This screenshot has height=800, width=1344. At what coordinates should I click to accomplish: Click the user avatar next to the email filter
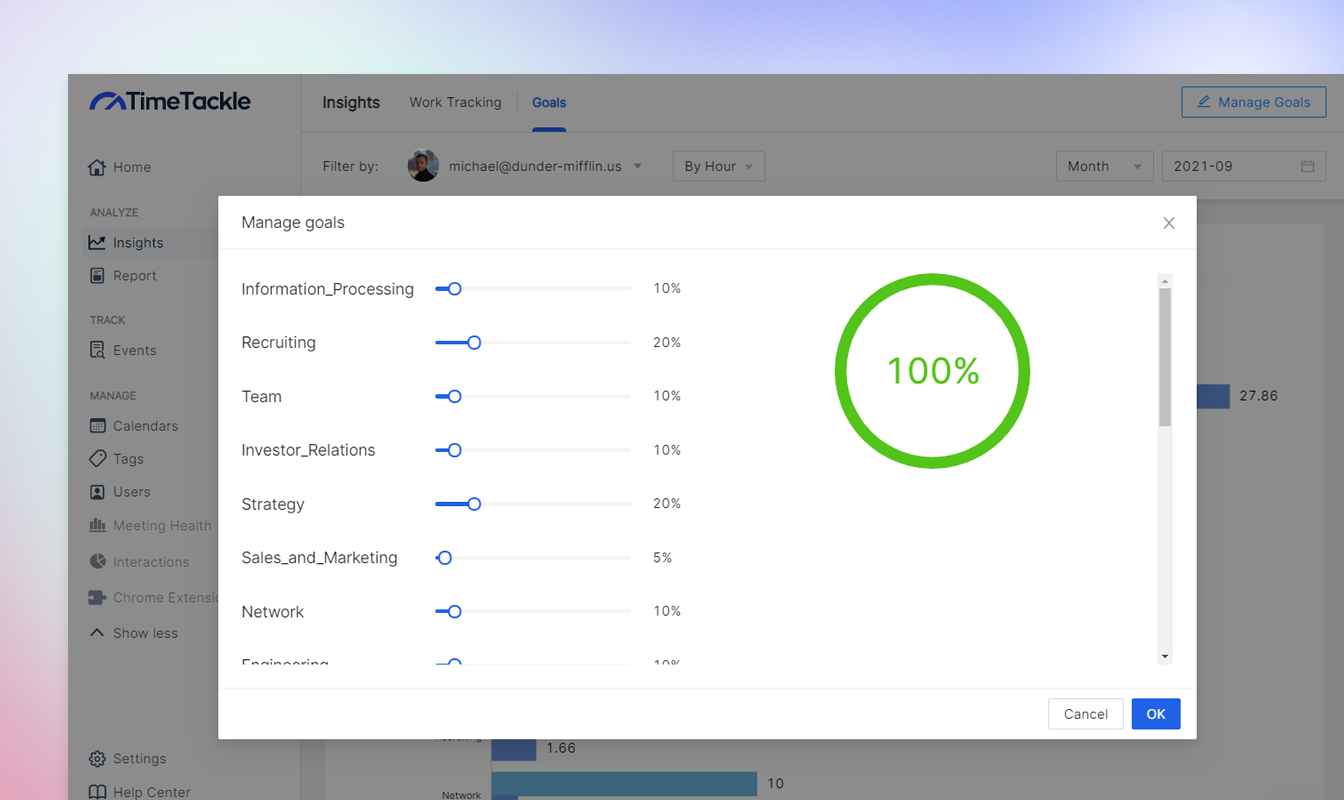(x=423, y=166)
